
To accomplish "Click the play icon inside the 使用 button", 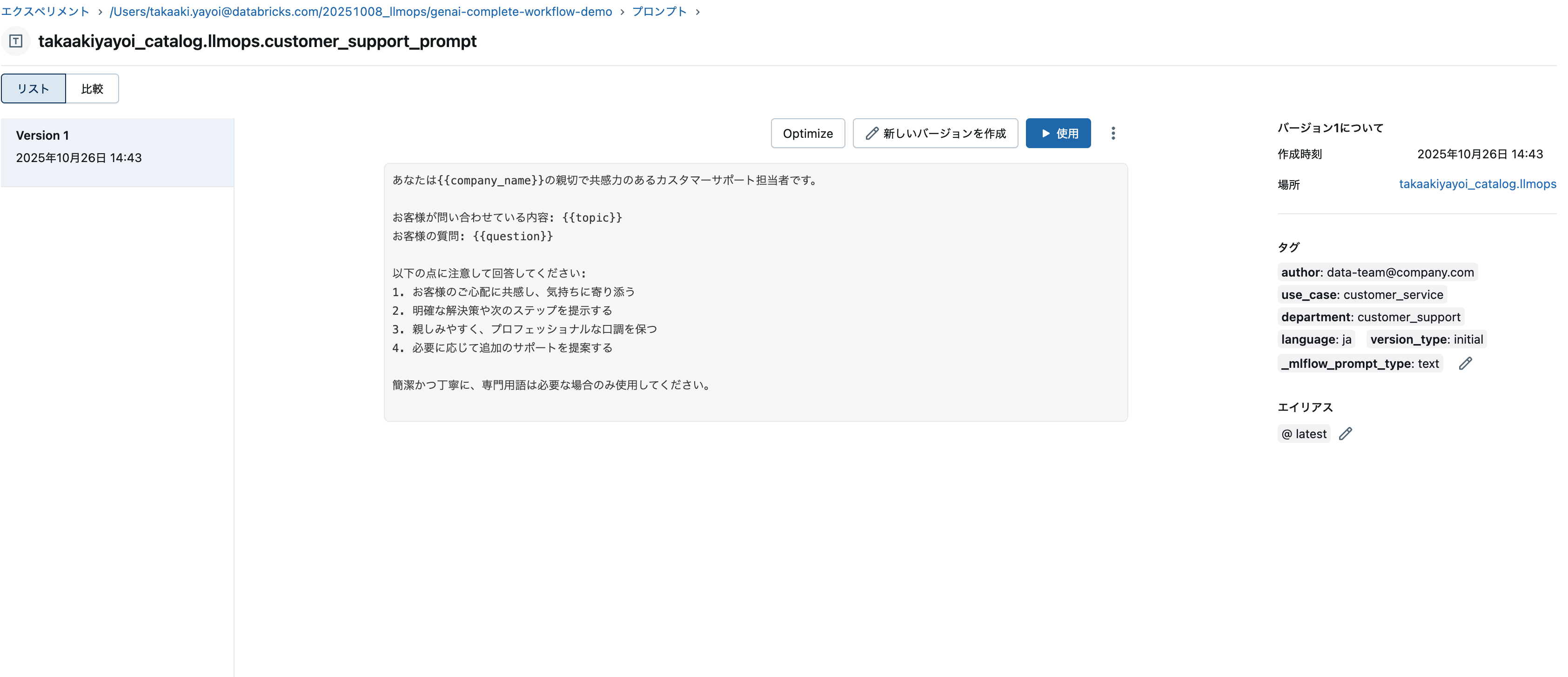I will tap(1045, 133).
